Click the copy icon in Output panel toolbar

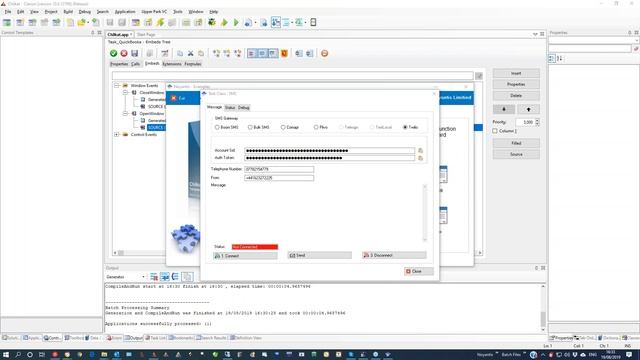(187, 277)
